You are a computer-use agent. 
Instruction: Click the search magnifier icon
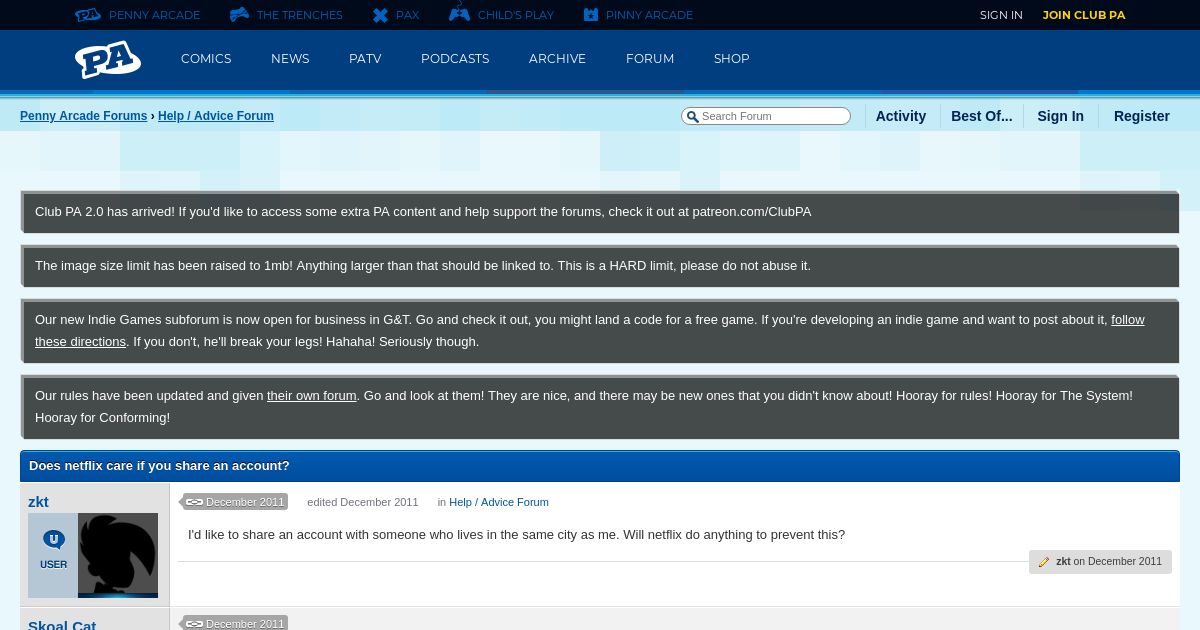click(692, 117)
